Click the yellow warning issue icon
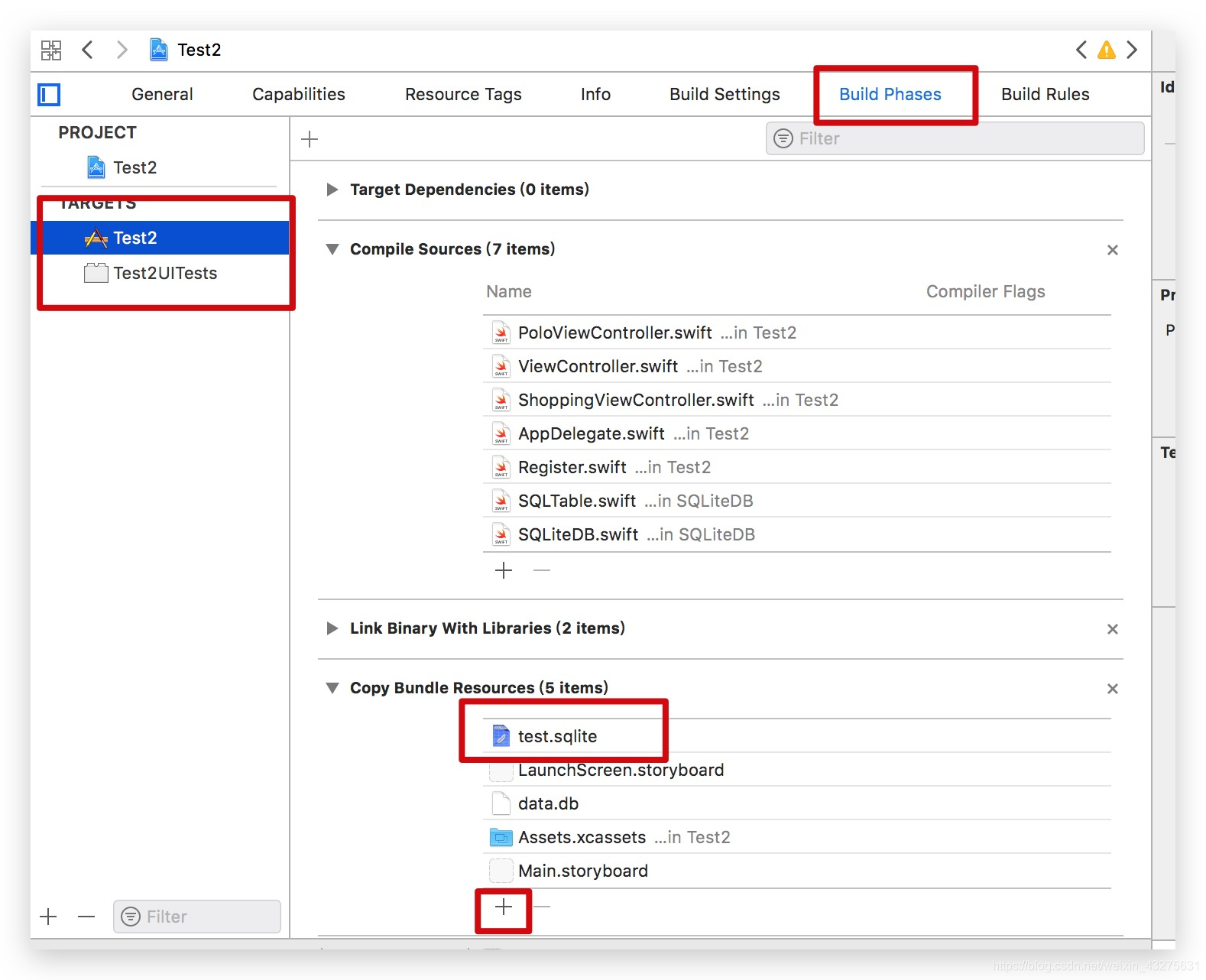The image size is (1206, 980). pyautogui.click(x=1106, y=50)
